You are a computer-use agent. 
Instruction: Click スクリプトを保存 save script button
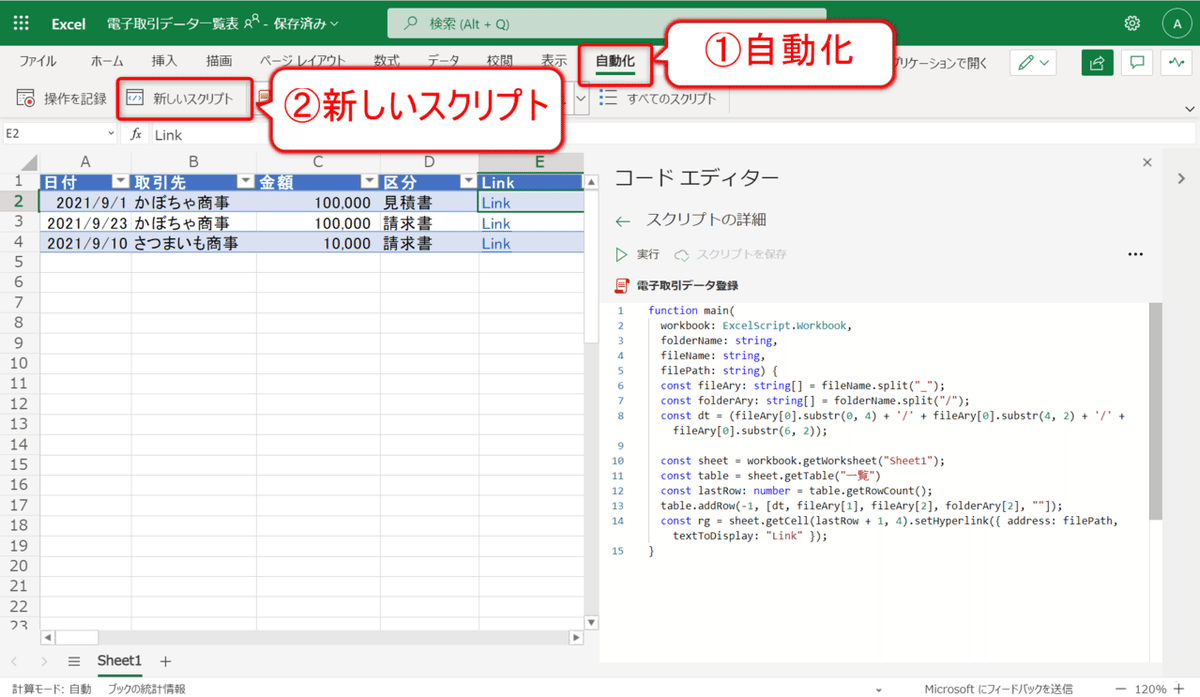(x=732, y=254)
